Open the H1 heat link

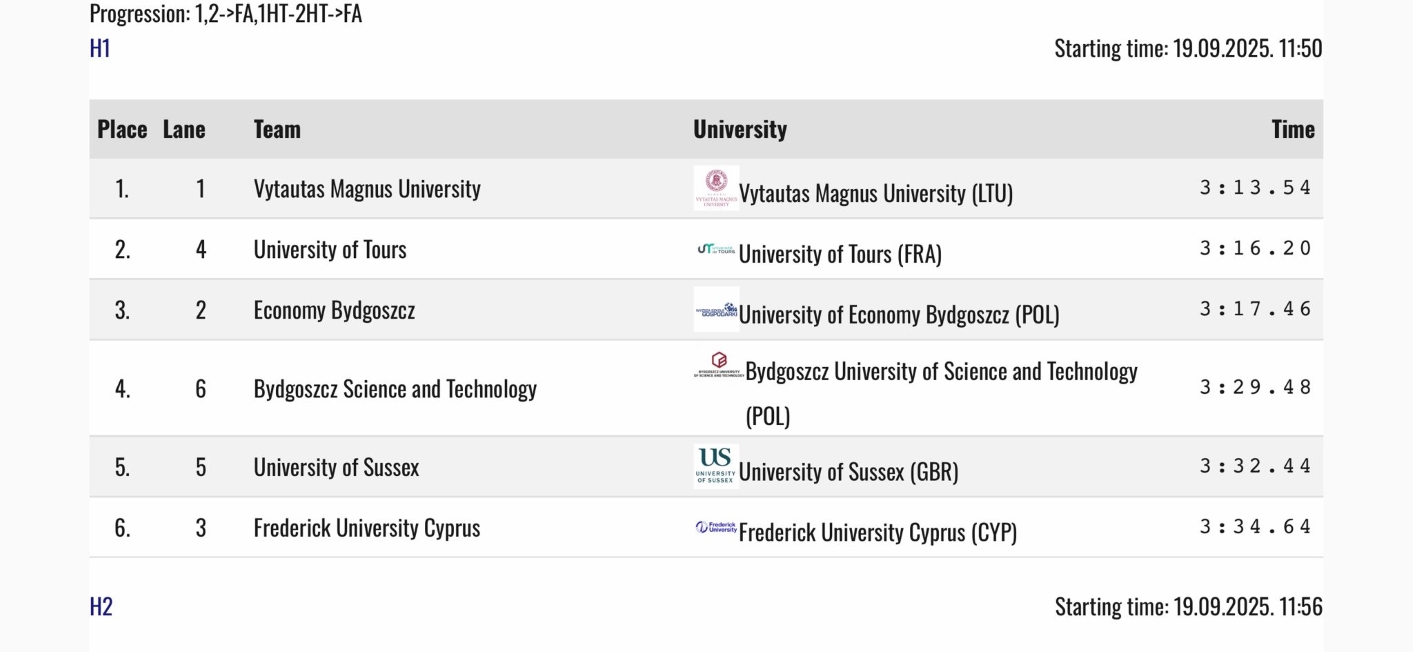[x=100, y=48]
